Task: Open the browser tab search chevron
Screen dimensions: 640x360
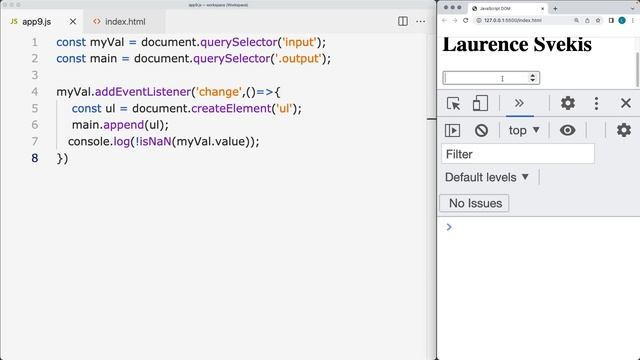Action: pos(633,8)
